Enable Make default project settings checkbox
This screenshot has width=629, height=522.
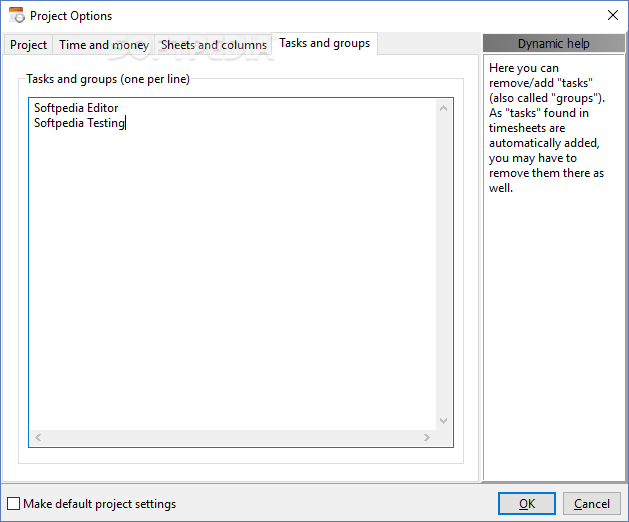(13, 504)
